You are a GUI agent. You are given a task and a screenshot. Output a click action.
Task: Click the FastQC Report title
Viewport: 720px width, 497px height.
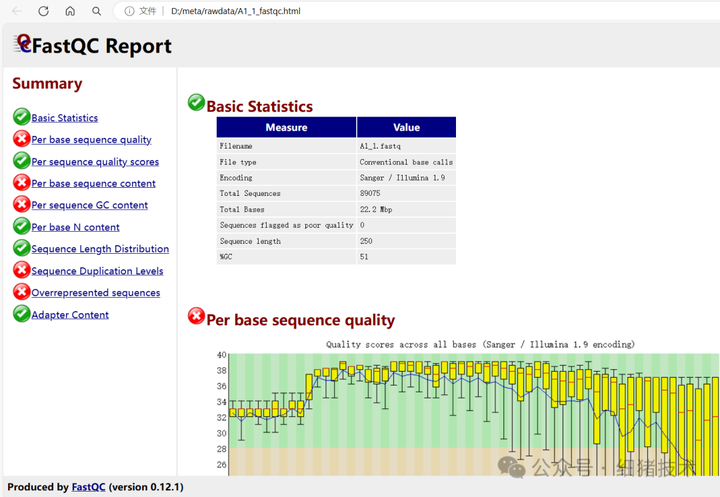tap(102, 46)
